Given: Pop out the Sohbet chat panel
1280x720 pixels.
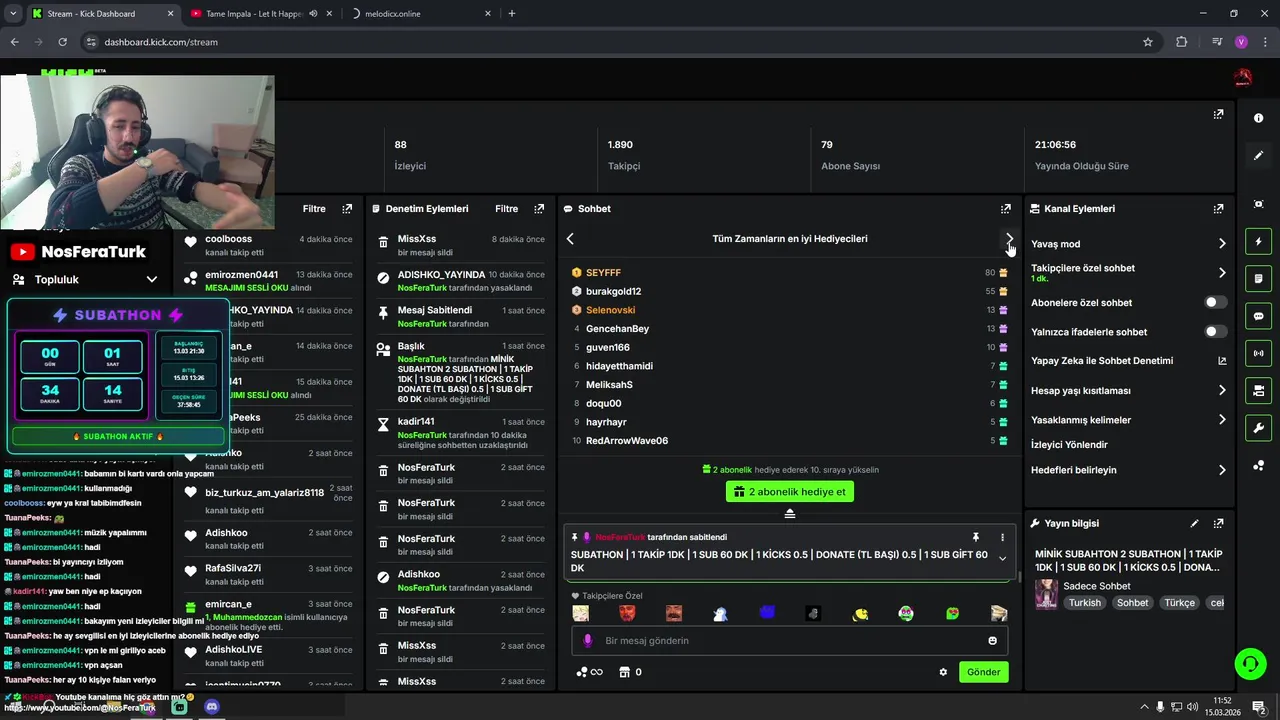Looking at the screenshot, I should coord(1006,209).
